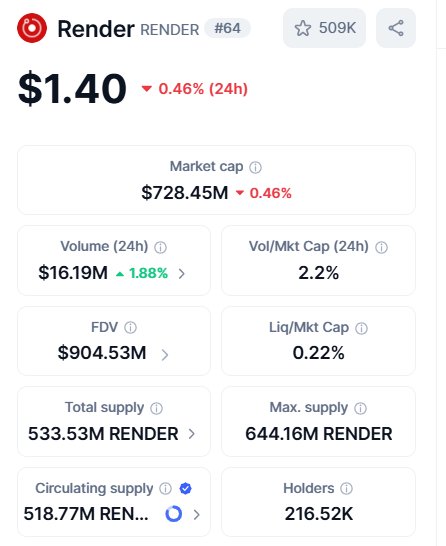
Task: Expand Volume (24h) details chevron
Action: point(181,274)
